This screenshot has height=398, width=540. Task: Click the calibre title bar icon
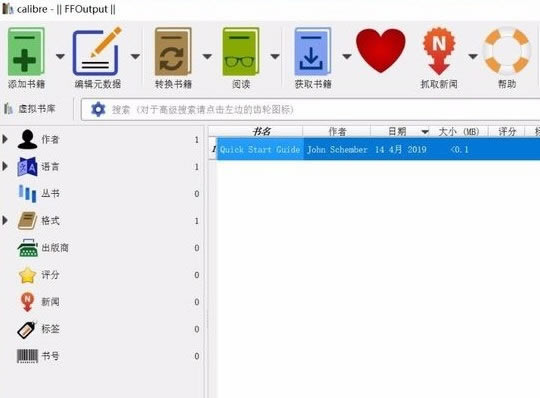(8, 9)
